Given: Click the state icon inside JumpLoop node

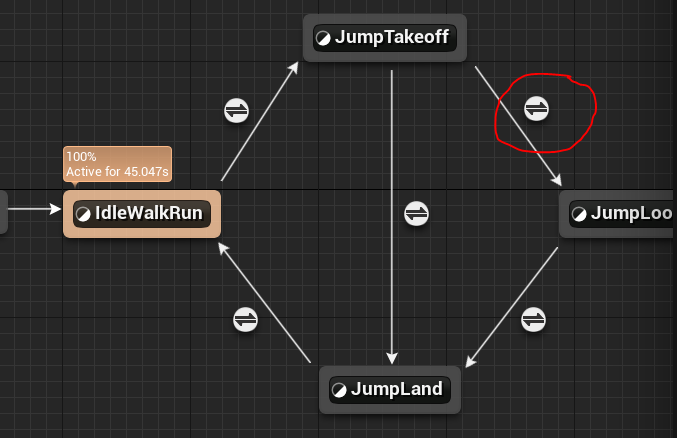Looking at the screenshot, I should 579,213.
